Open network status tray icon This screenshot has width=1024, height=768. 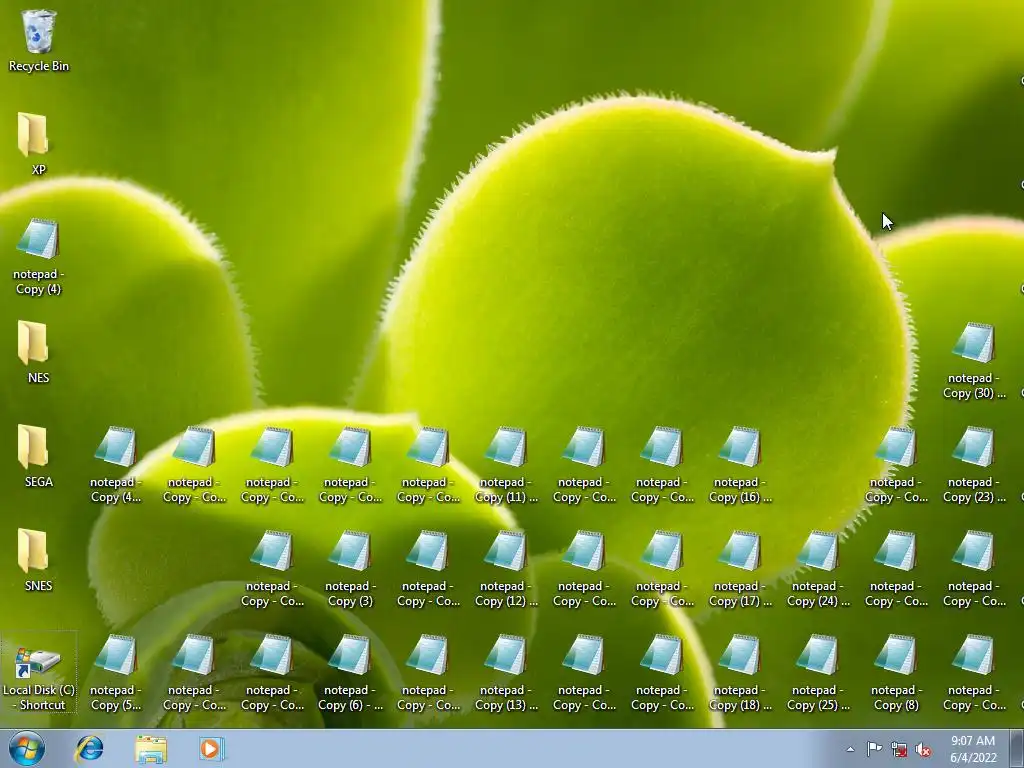pos(899,749)
